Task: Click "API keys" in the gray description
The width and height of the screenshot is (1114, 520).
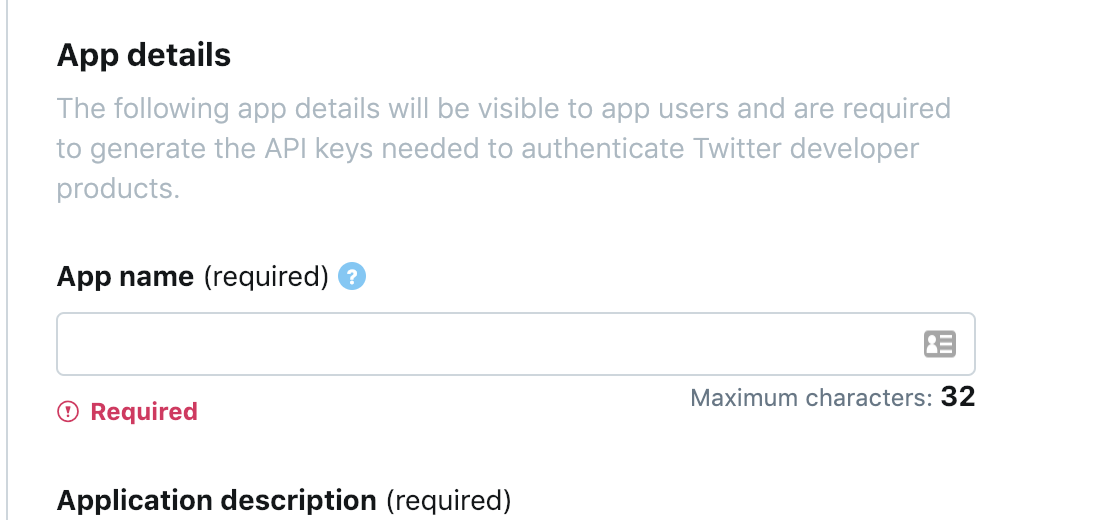Action: click(317, 148)
